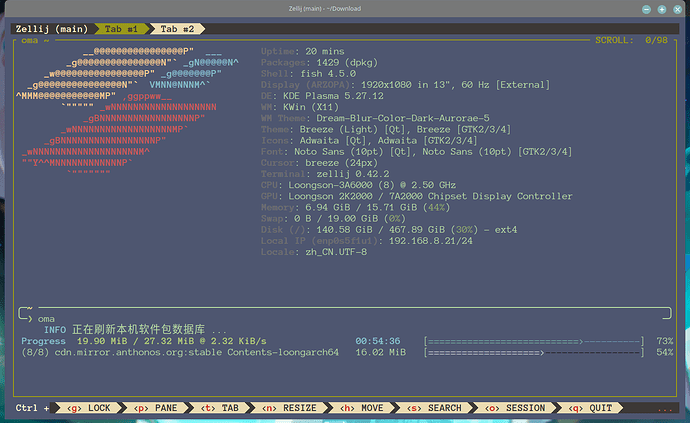The width and height of the screenshot is (690, 423).
Task: Click the ASCII art distro logo
Action: (x=128, y=112)
